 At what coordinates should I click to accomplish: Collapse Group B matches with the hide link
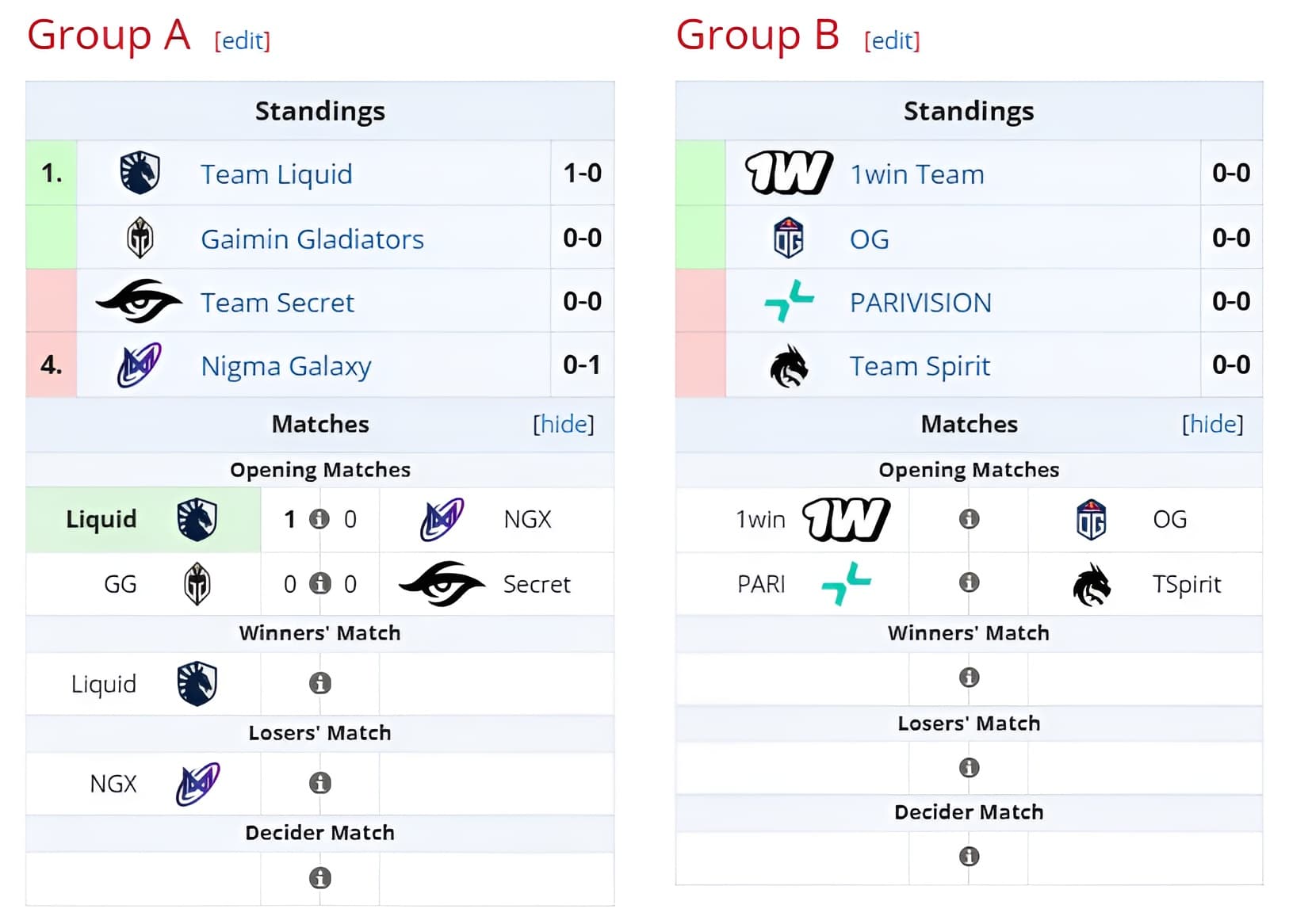point(1212,424)
